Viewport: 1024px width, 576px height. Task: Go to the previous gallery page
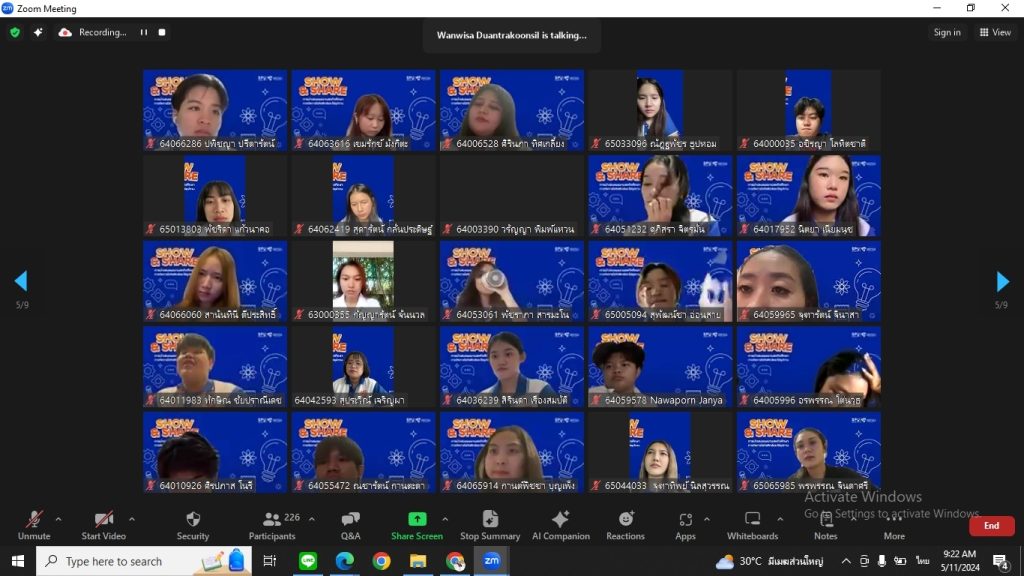21,281
